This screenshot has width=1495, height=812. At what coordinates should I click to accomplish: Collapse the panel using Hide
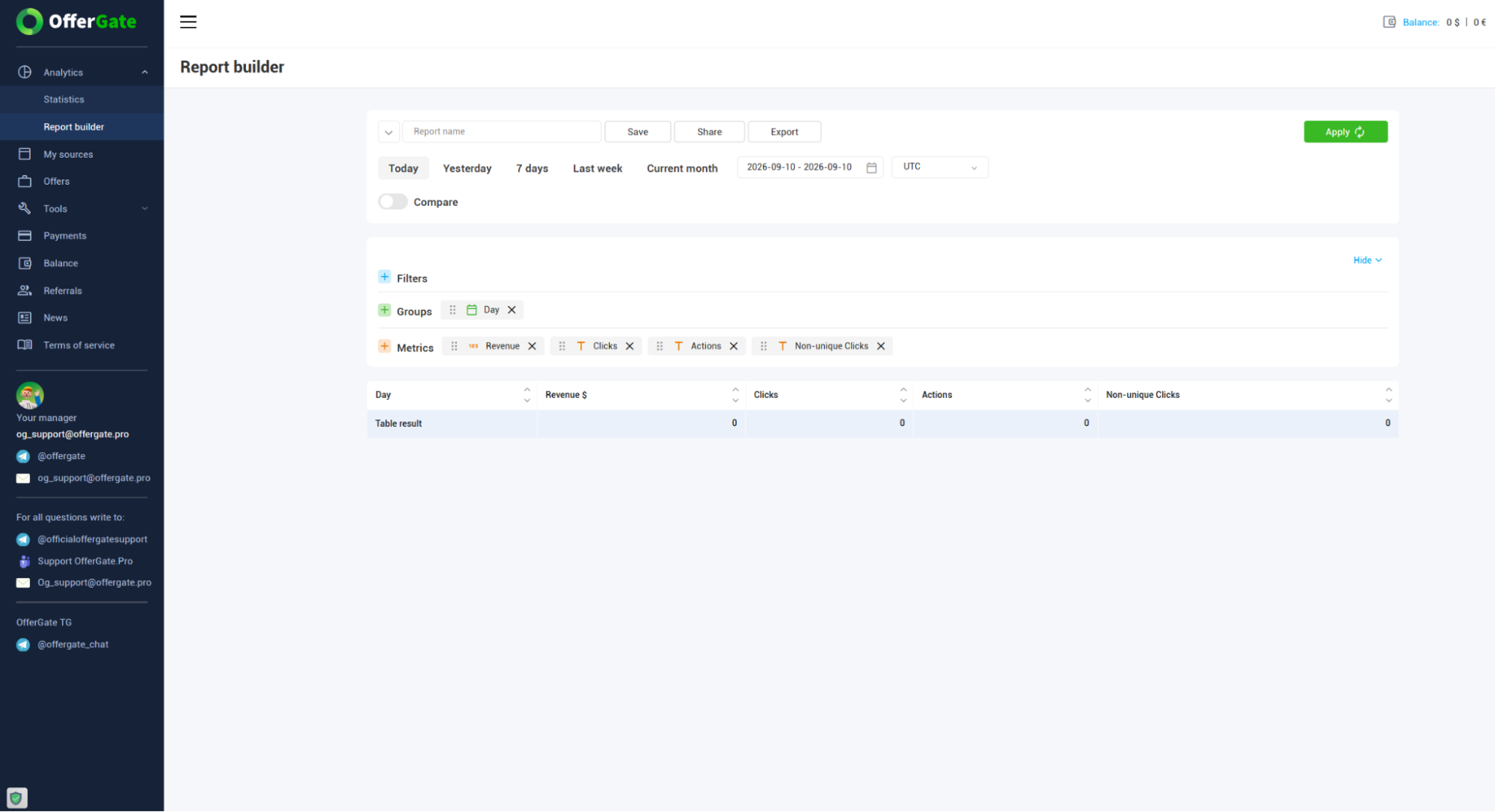pos(1367,260)
